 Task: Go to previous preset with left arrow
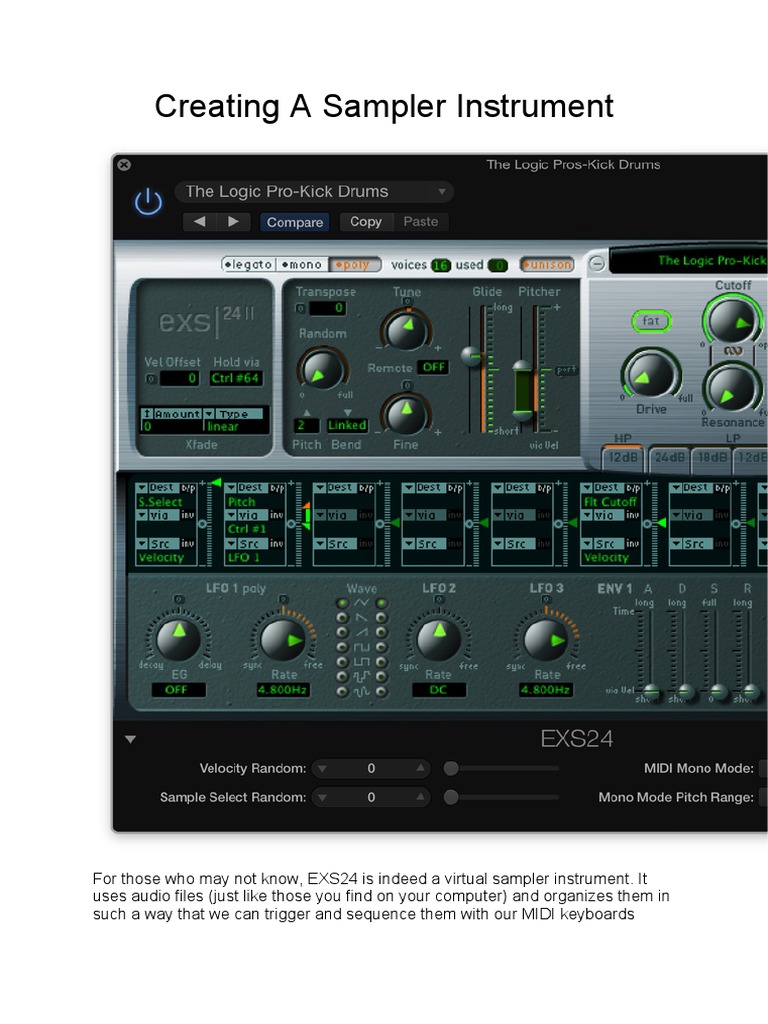pos(200,222)
